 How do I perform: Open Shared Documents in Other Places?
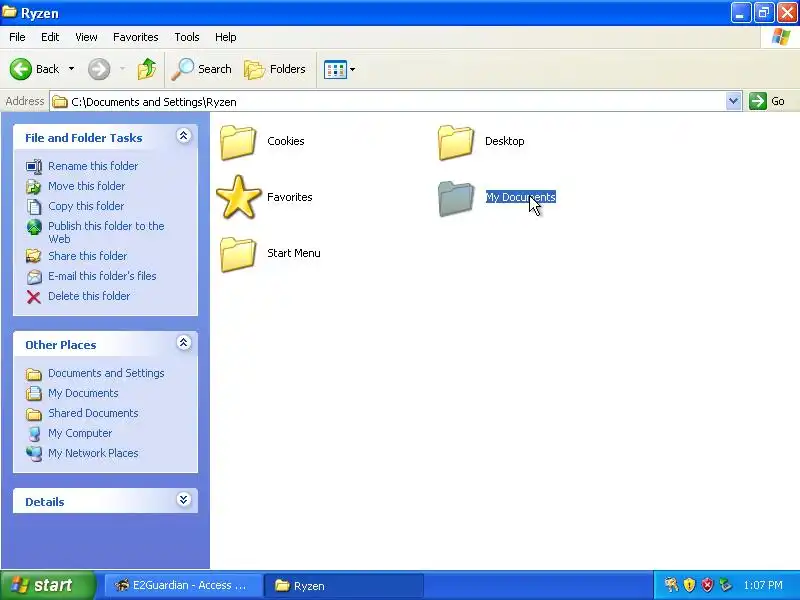click(93, 413)
